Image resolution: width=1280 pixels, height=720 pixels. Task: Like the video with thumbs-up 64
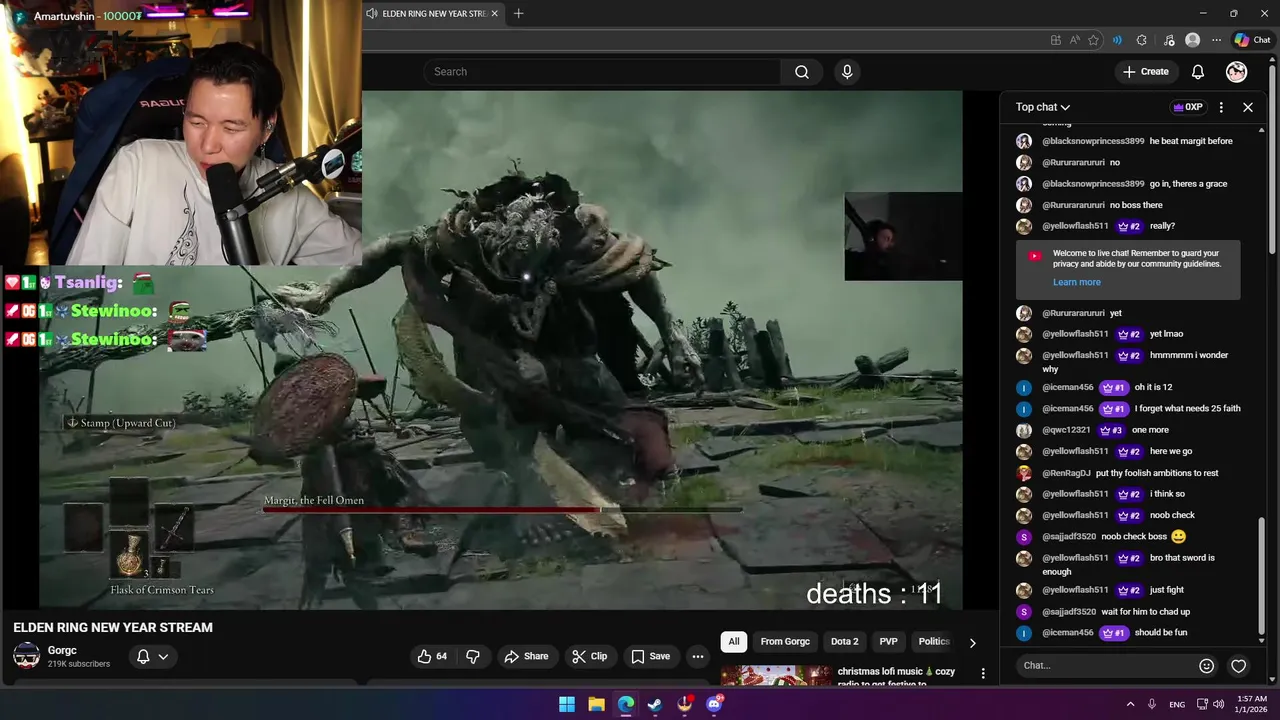432,656
